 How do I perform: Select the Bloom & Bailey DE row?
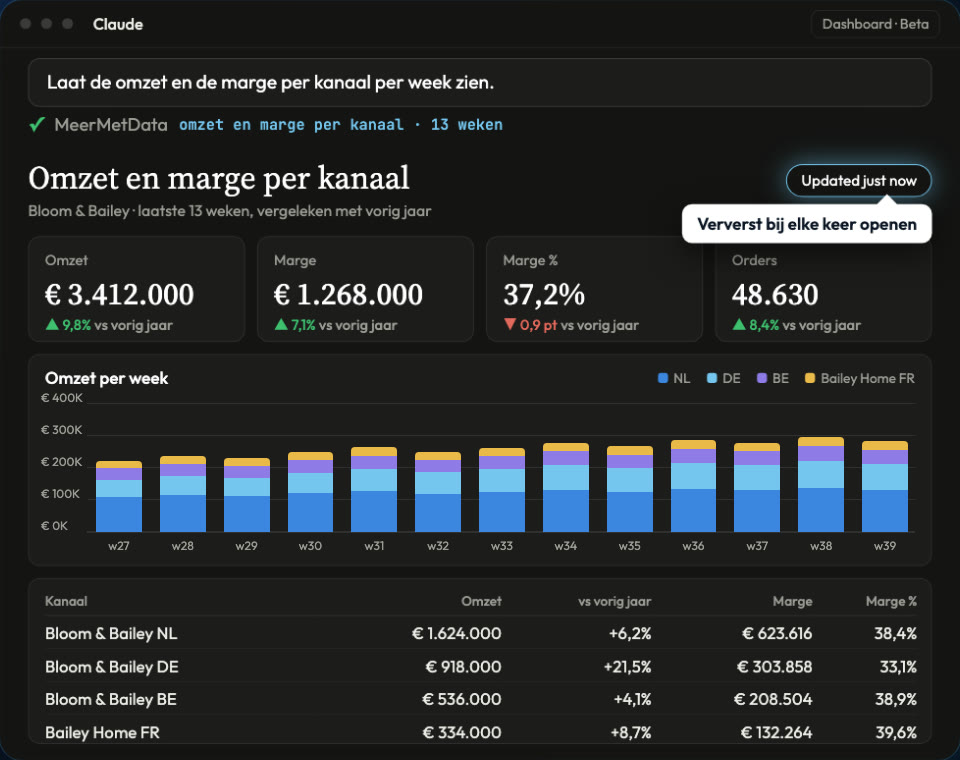[481, 666]
